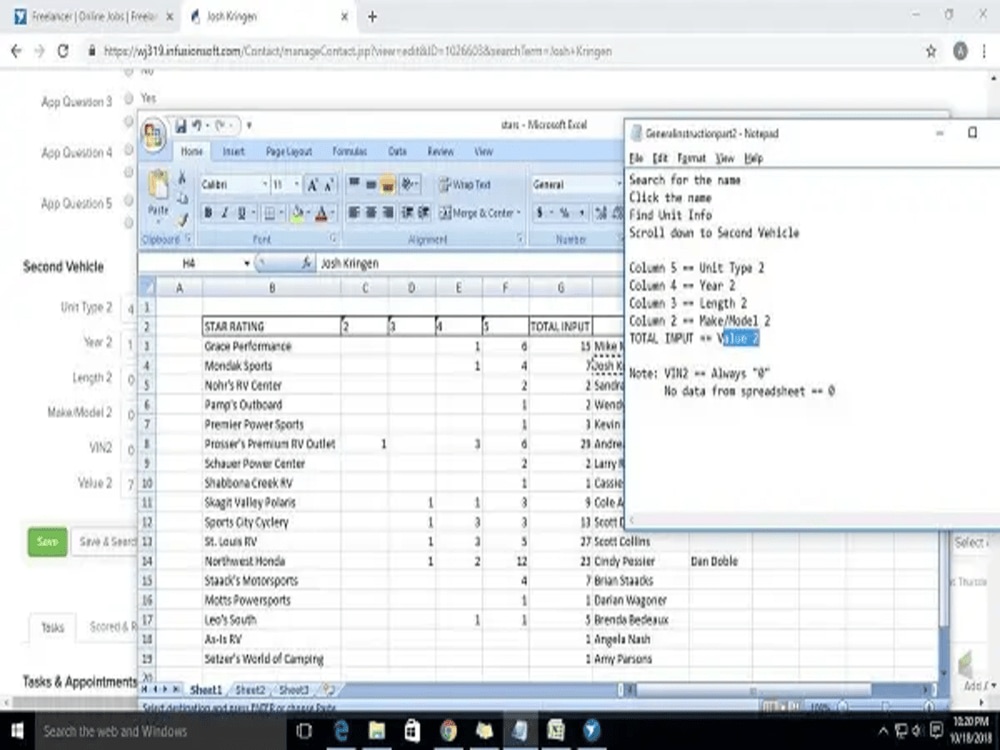Image resolution: width=1000 pixels, height=750 pixels.
Task: Open Chrome from the taskbar
Action: point(448,731)
